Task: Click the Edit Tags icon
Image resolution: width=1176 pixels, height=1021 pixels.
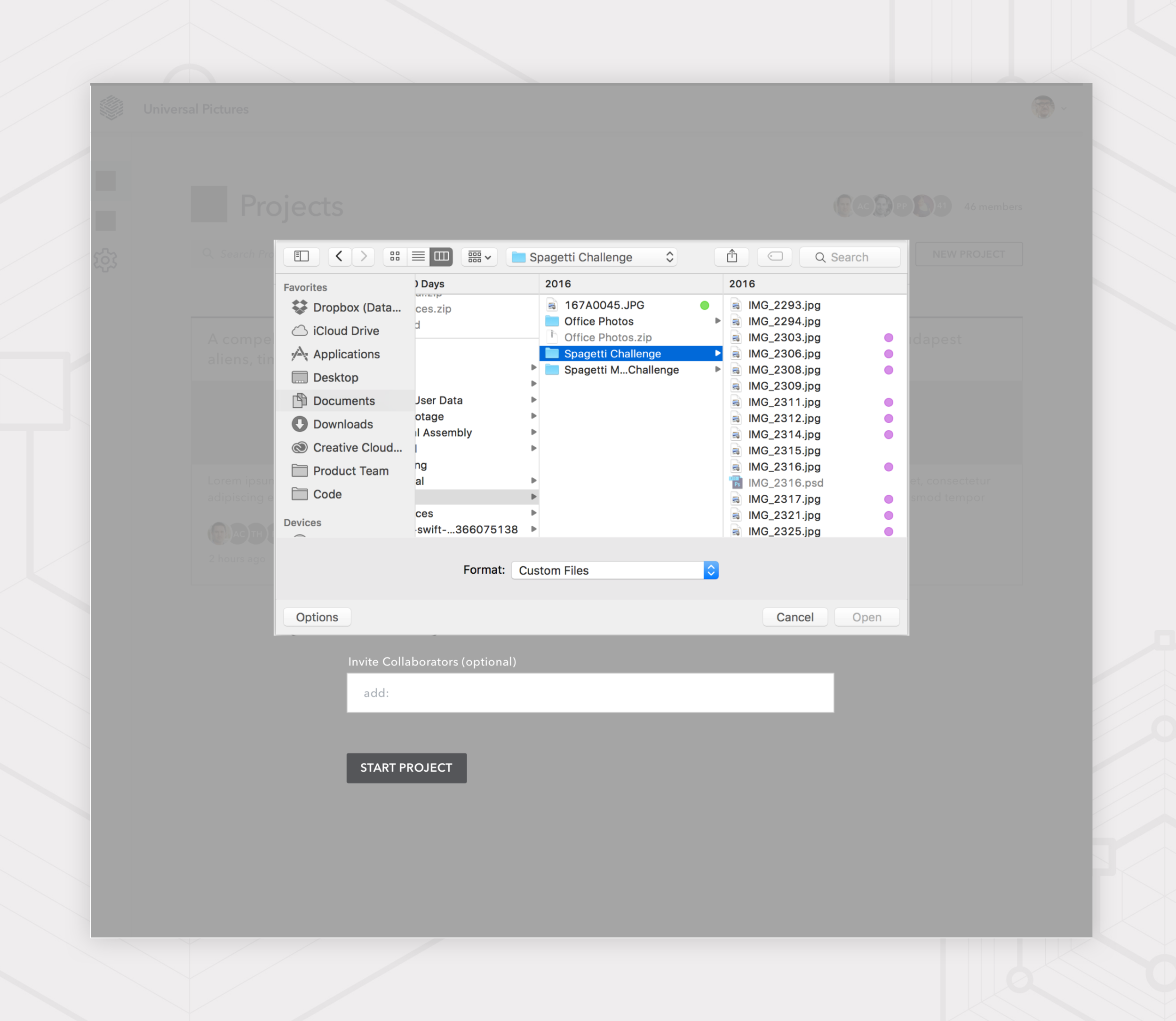Action: pyautogui.click(x=775, y=256)
